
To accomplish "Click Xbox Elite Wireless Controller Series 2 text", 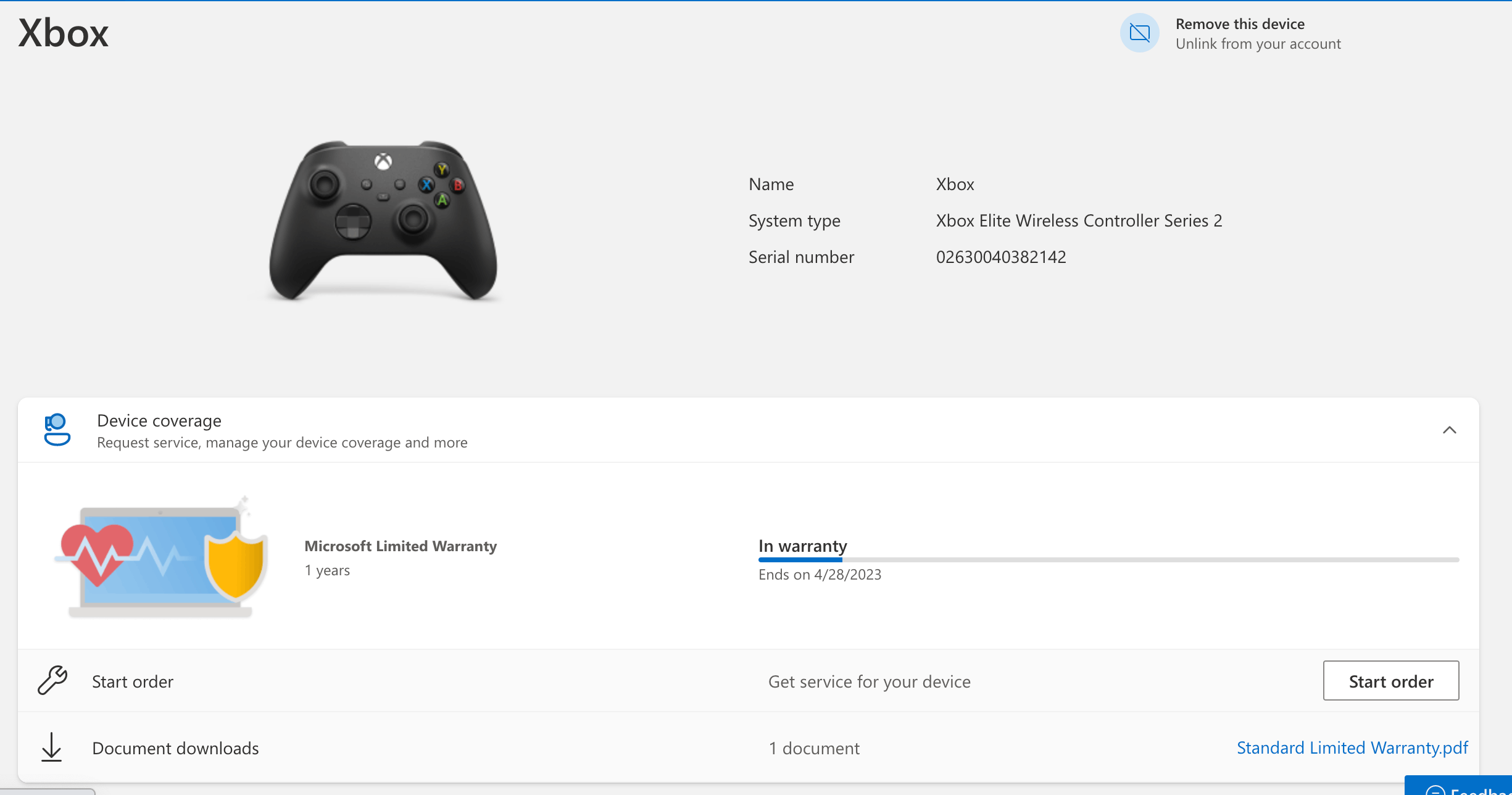I will (1079, 220).
